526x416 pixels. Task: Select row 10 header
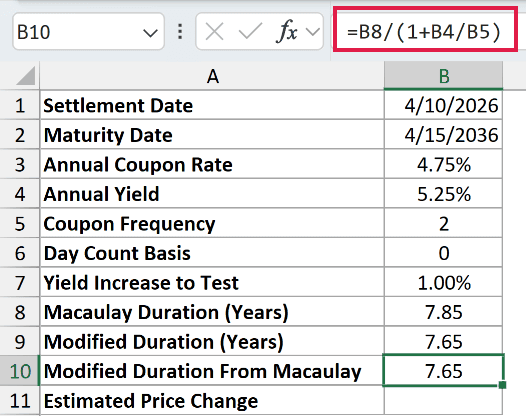pos(20,371)
